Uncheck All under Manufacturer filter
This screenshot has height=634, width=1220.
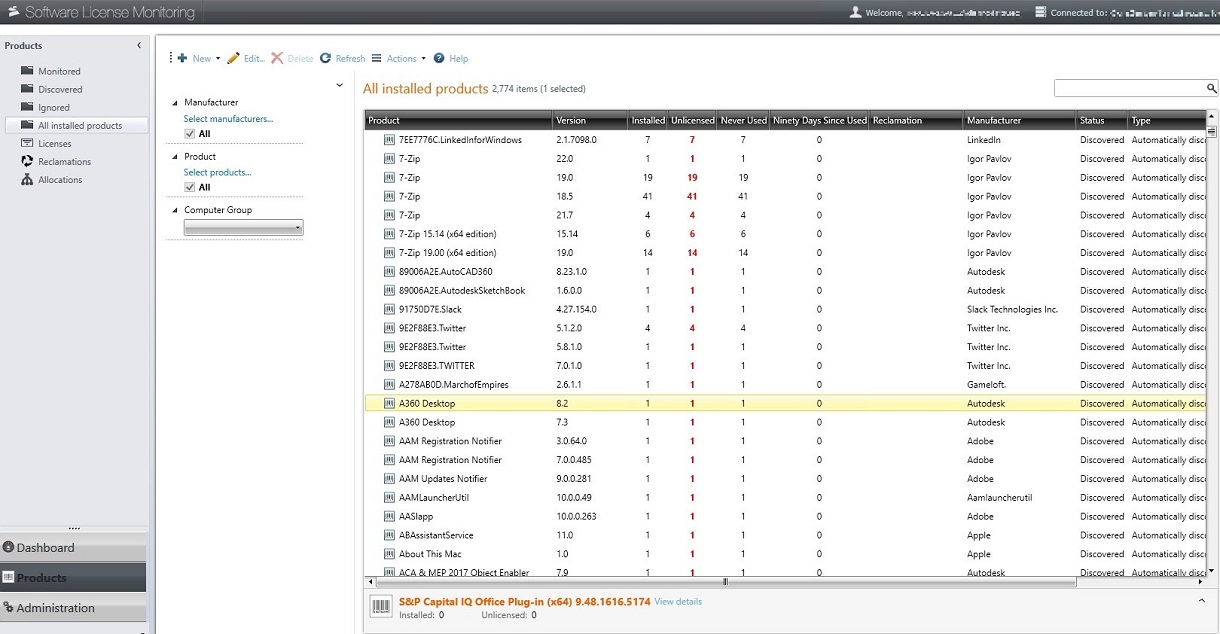pos(190,132)
